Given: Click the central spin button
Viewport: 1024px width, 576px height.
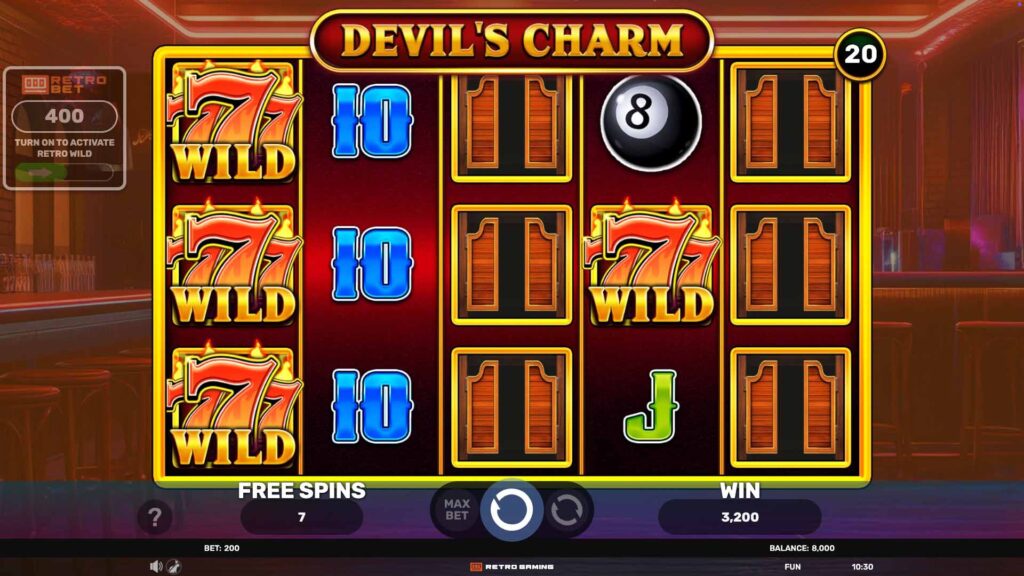Looking at the screenshot, I should click(x=511, y=510).
